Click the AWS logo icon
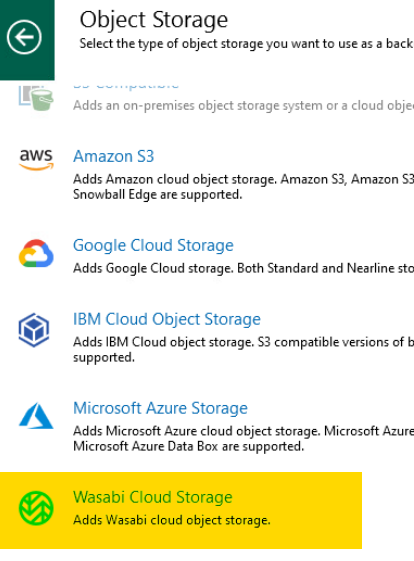The image size is (414, 561). pyautogui.click(x=36, y=160)
